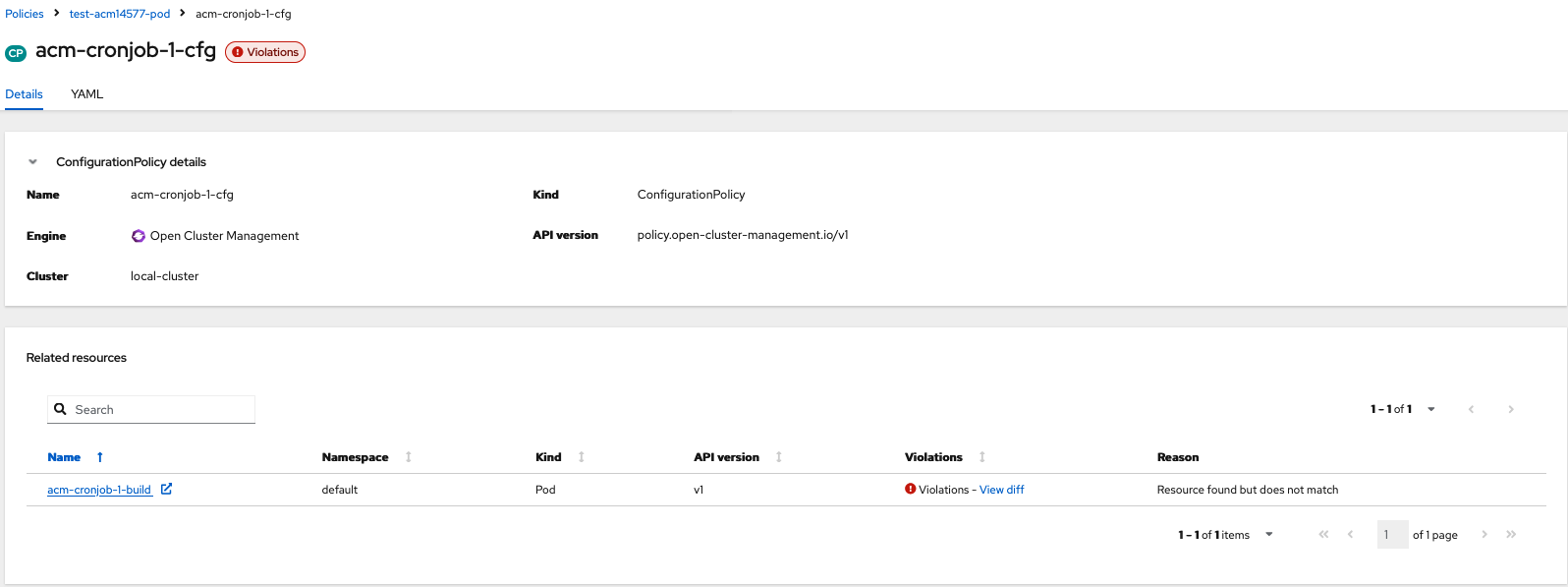Click the current page number input box
This screenshot has width=1568, height=587.
pos(1392,535)
